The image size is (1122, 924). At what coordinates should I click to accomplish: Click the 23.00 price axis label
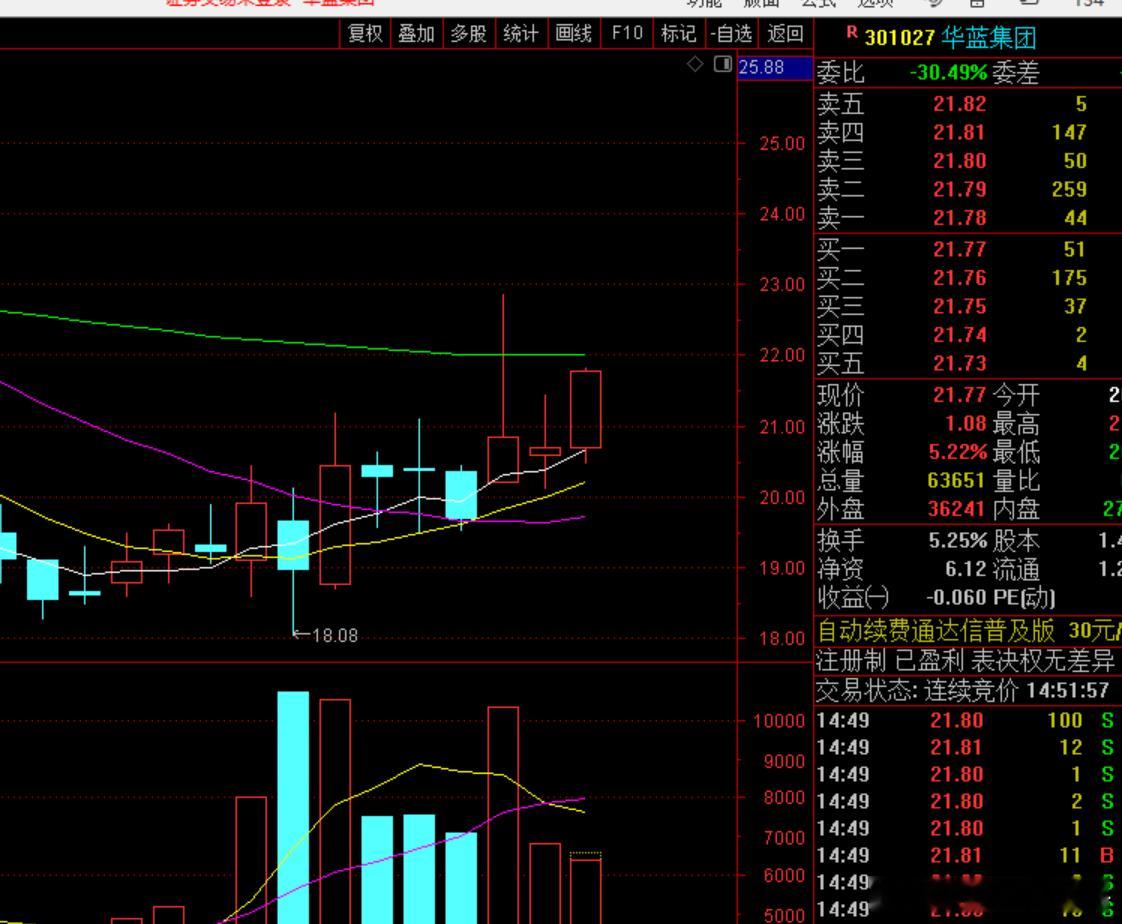[782, 285]
